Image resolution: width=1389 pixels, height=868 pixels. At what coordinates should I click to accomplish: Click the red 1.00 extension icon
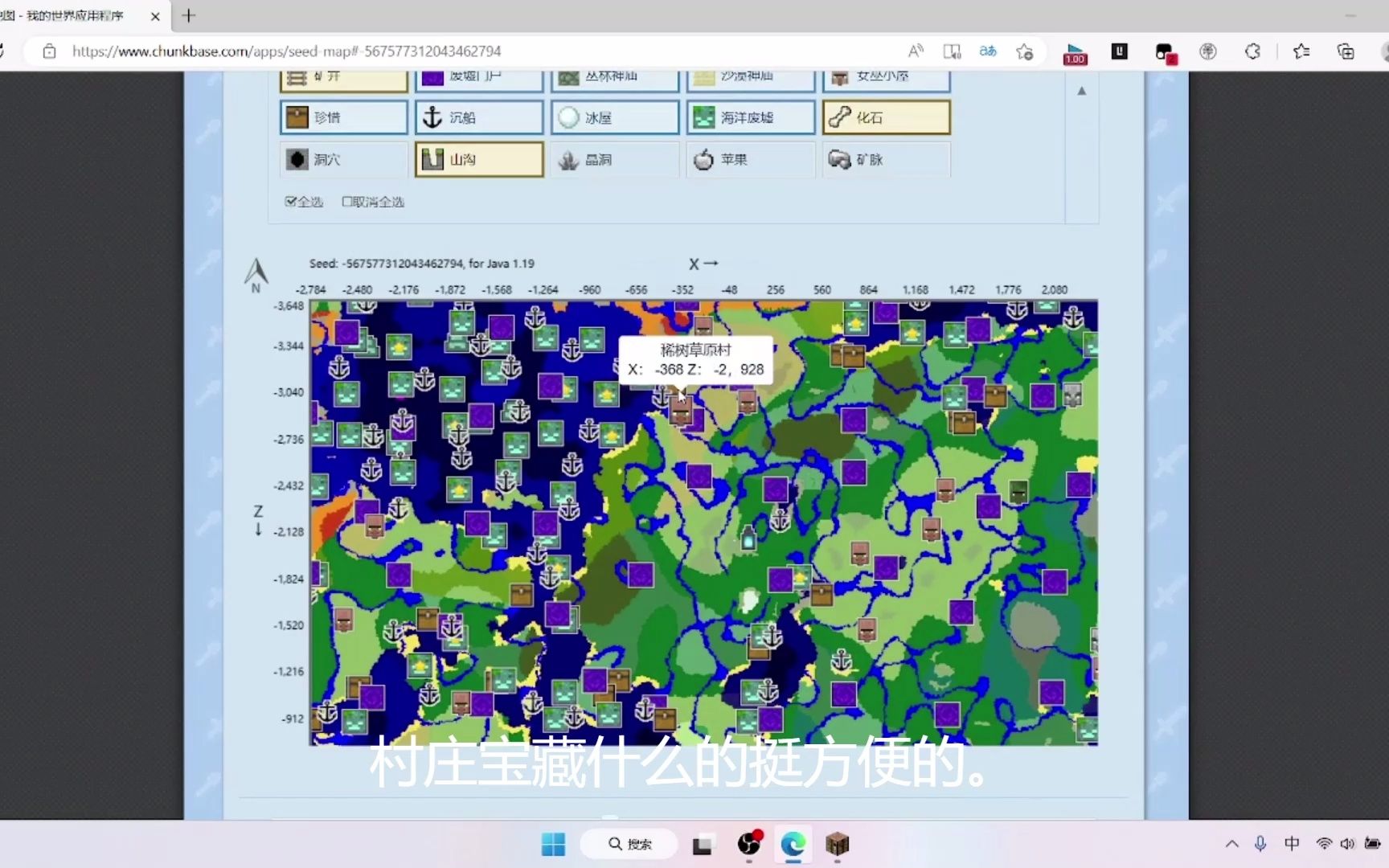point(1075,53)
